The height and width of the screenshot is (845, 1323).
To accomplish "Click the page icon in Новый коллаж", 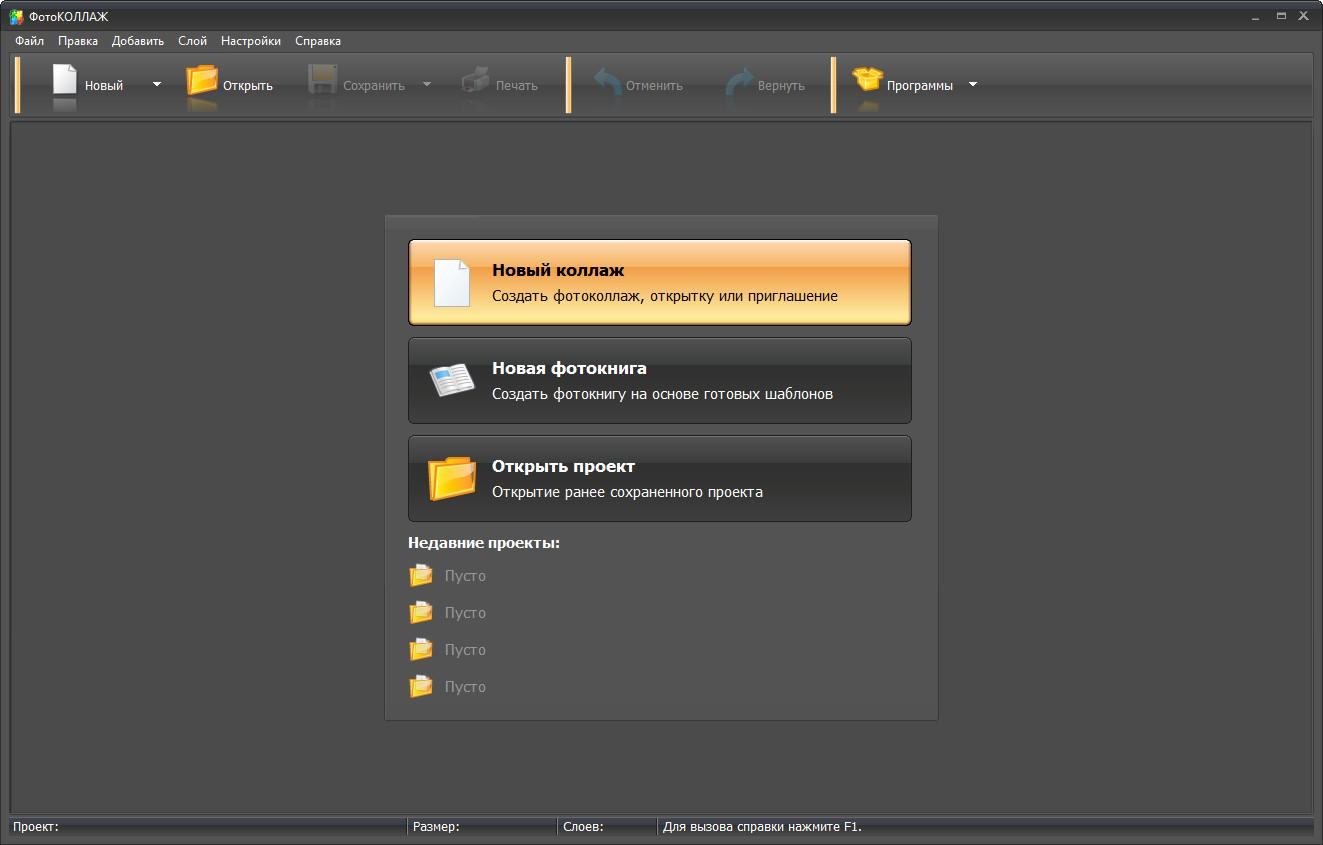I will (451, 283).
